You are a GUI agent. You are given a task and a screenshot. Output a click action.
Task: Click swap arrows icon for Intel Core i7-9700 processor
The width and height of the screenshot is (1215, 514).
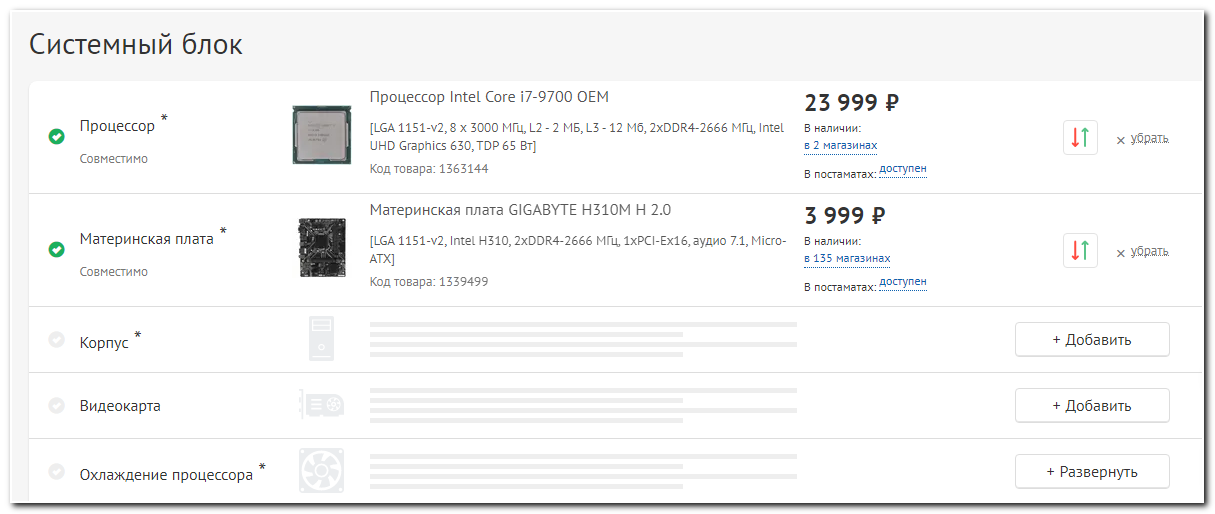pos(1080,138)
